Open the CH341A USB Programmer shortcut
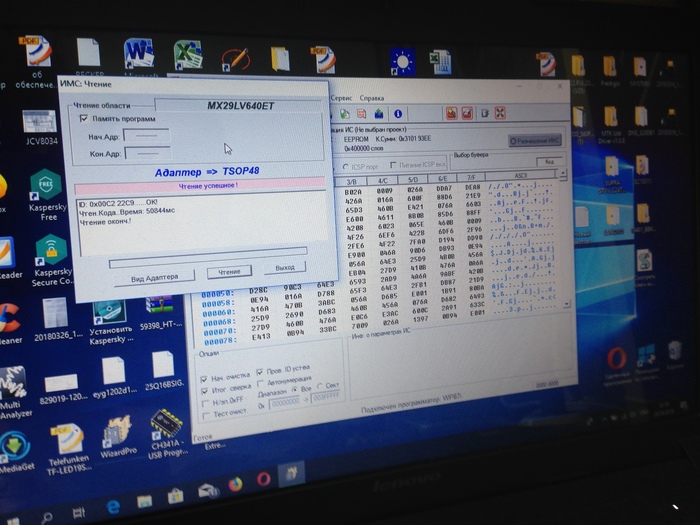The width and height of the screenshot is (700, 525). point(166,426)
